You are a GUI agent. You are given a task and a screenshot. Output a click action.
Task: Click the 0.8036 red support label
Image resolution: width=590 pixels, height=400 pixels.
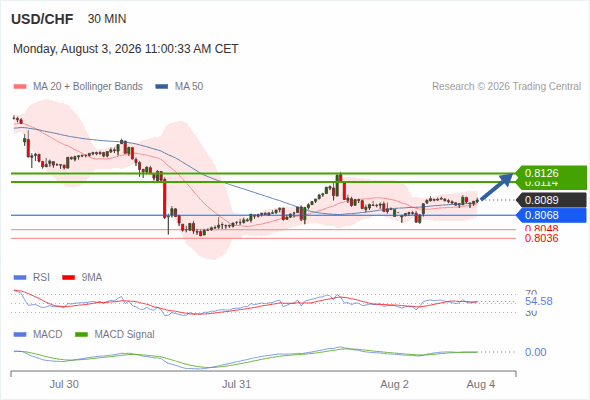click(x=541, y=239)
